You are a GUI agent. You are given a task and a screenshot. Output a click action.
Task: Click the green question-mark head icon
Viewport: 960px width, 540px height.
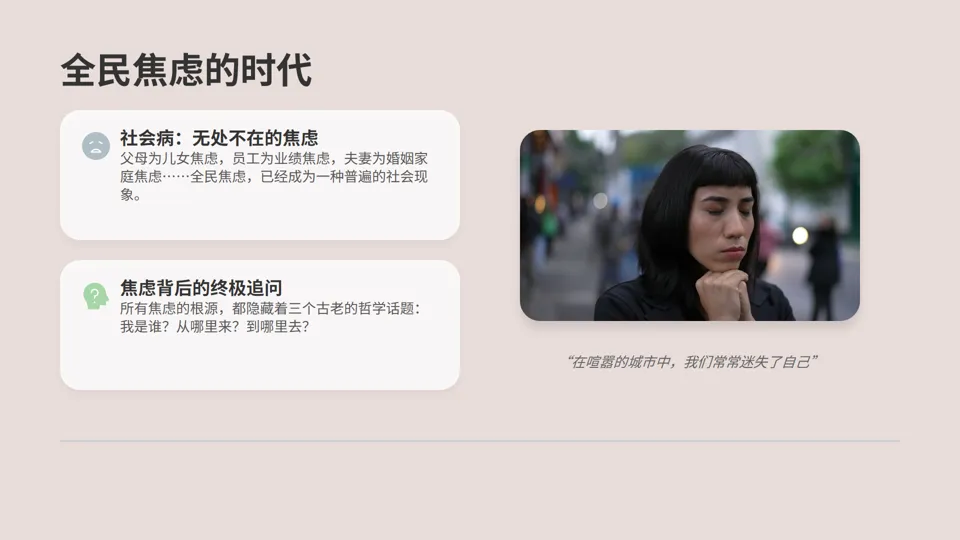pyautogui.click(x=96, y=296)
